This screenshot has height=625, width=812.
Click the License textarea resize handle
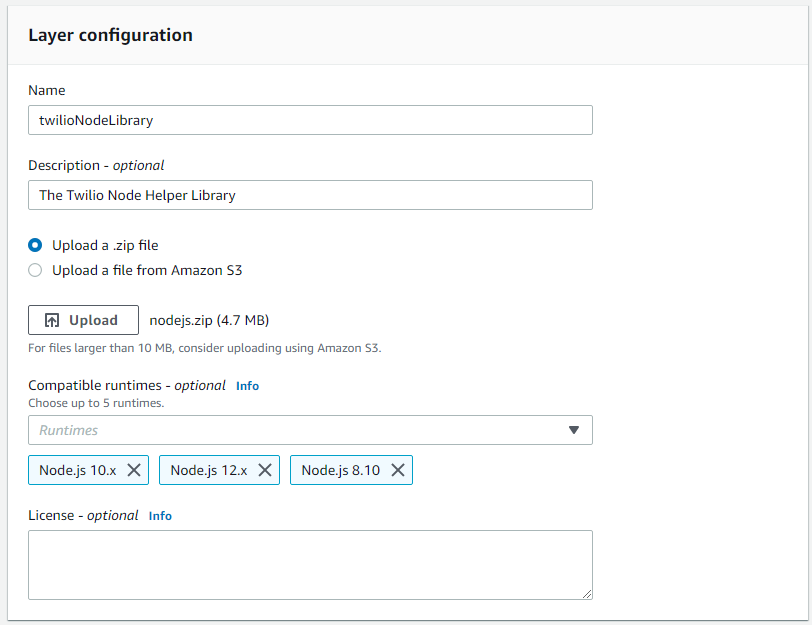point(587,594)
